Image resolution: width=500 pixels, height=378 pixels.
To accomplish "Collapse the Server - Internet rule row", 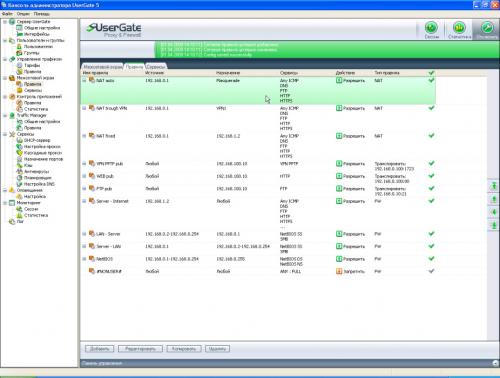I will point(84,201).
